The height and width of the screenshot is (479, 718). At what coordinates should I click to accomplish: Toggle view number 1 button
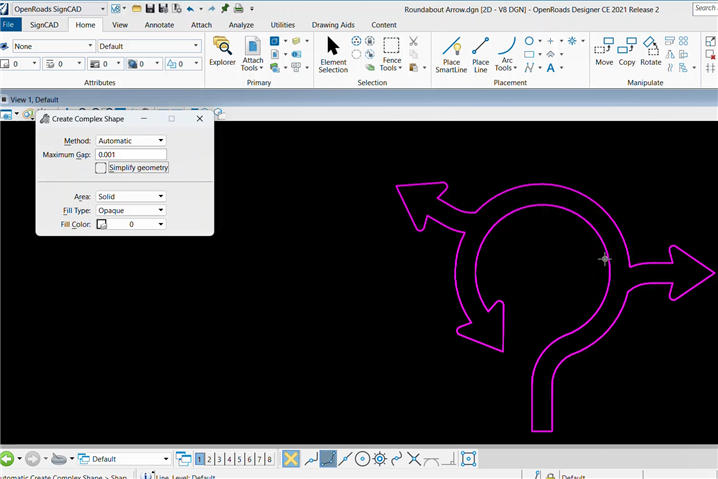coord(200,459)
